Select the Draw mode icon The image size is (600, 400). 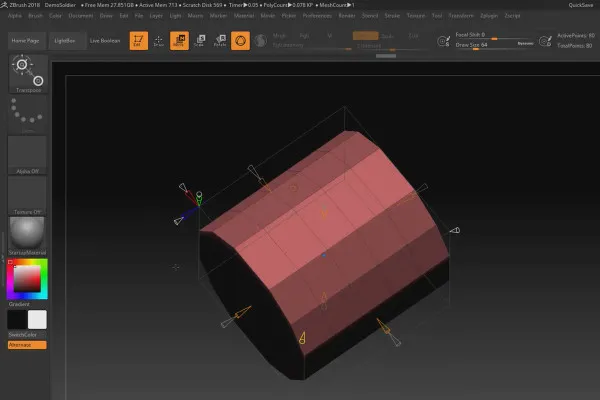coord(159,41)
